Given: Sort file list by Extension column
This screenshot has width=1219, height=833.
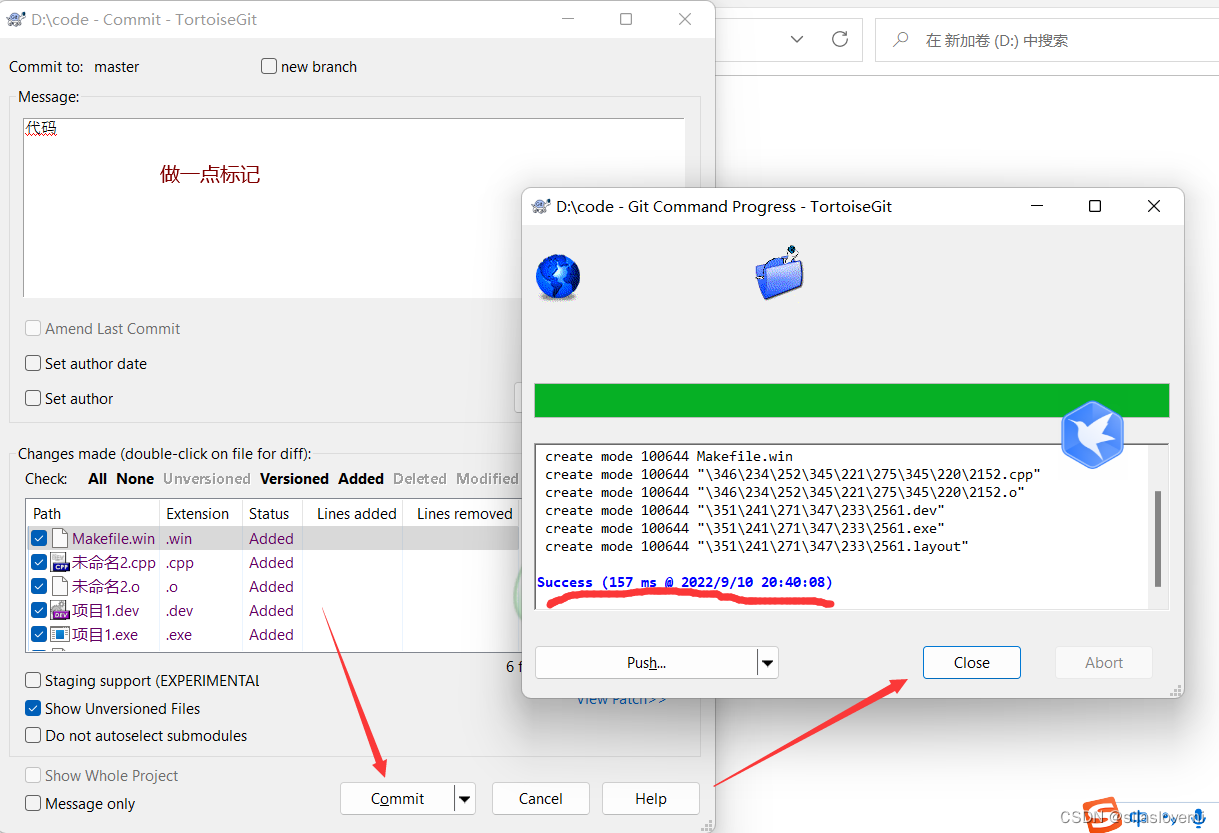Looking at the screenshot, I should [x=200, y=513].
